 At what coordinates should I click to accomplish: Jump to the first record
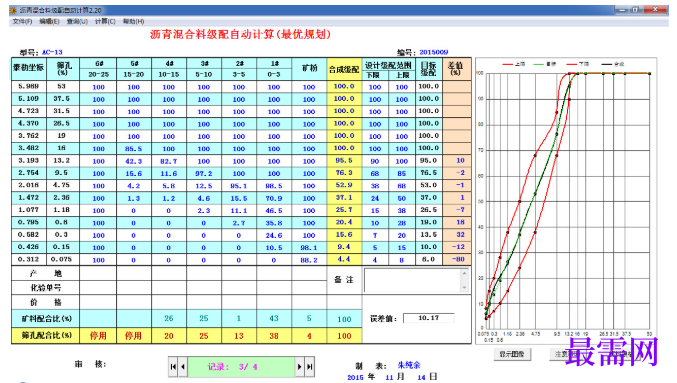point(173,367)
